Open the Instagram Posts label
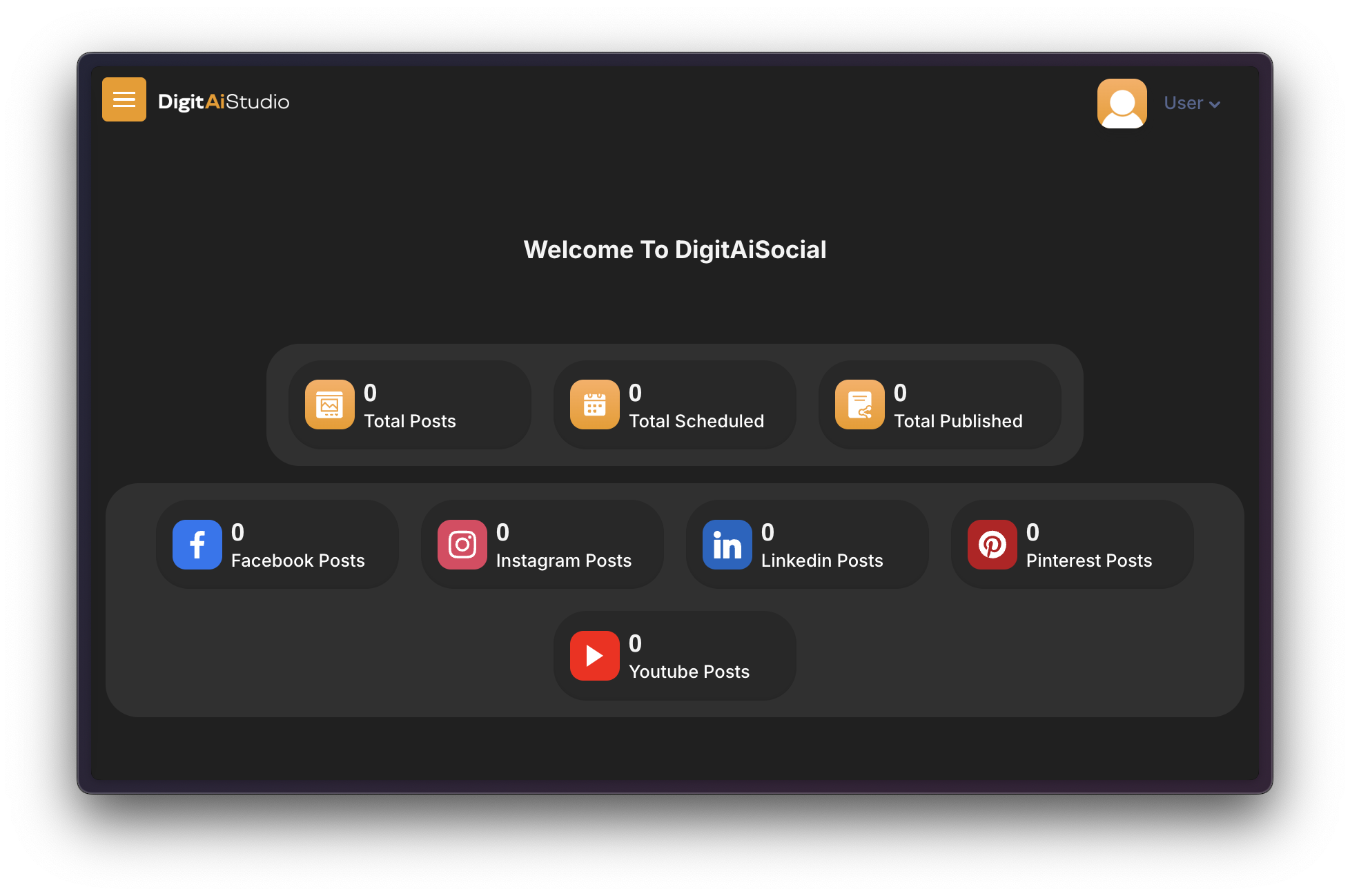The image size is (1350, 896). (x=563, y=561)
